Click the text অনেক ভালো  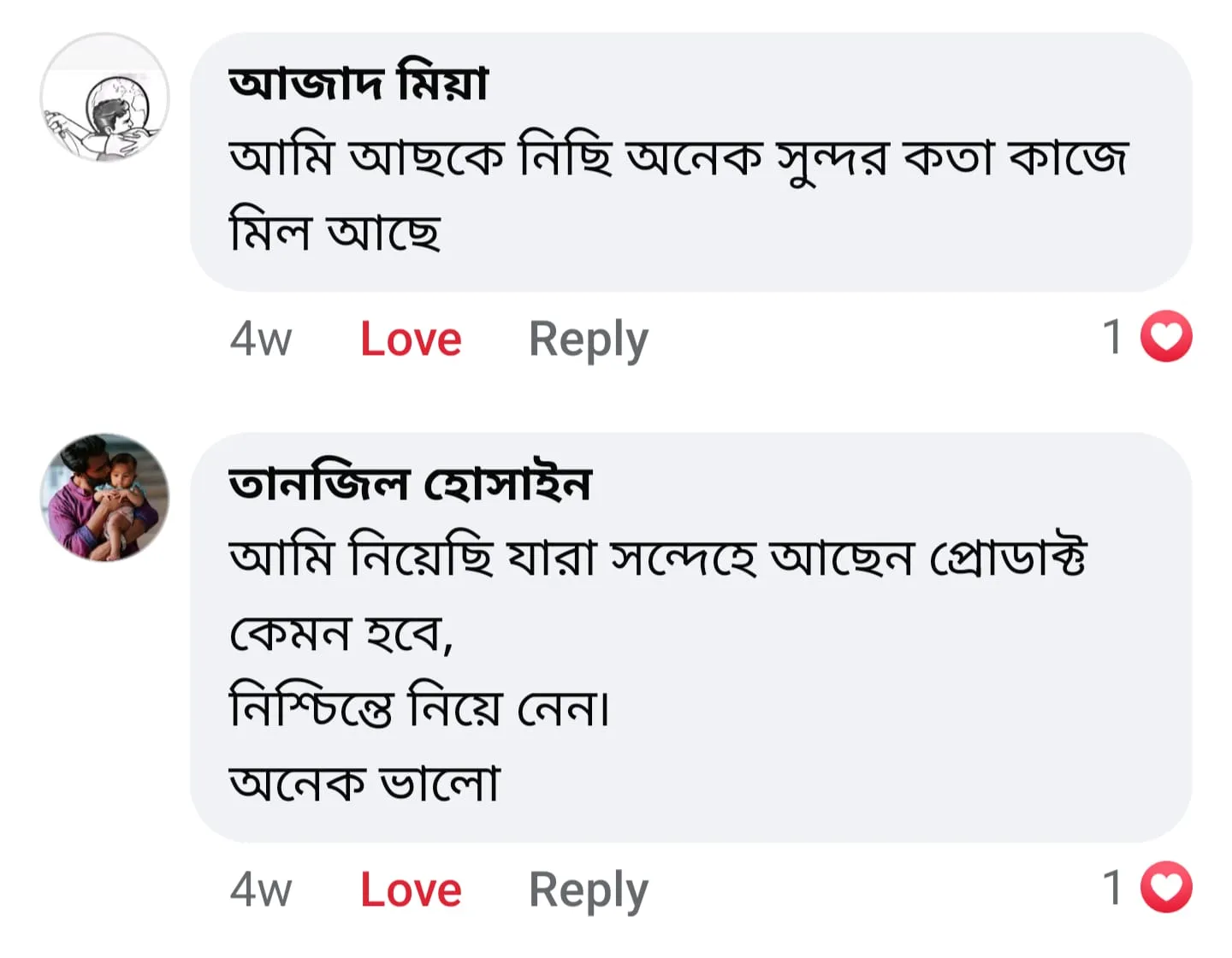(x=364, y=783)
